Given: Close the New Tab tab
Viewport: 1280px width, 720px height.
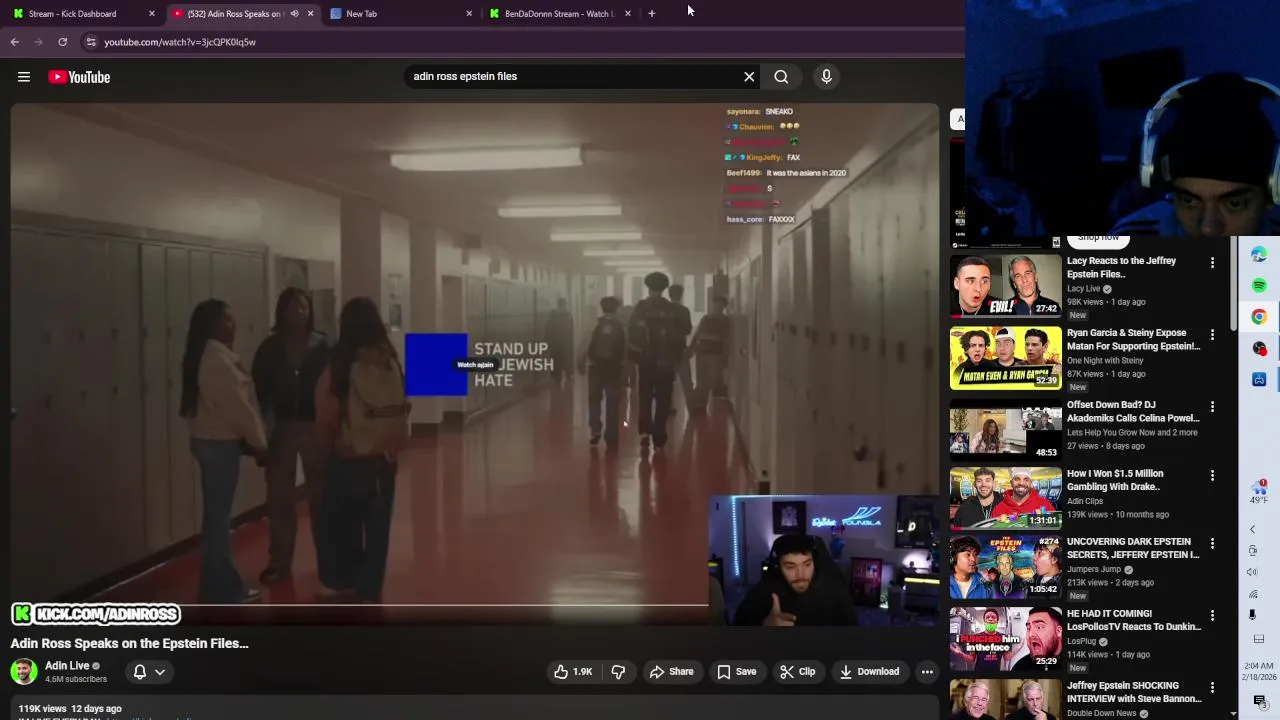Looking at the screenshot, I should (469, 14).
